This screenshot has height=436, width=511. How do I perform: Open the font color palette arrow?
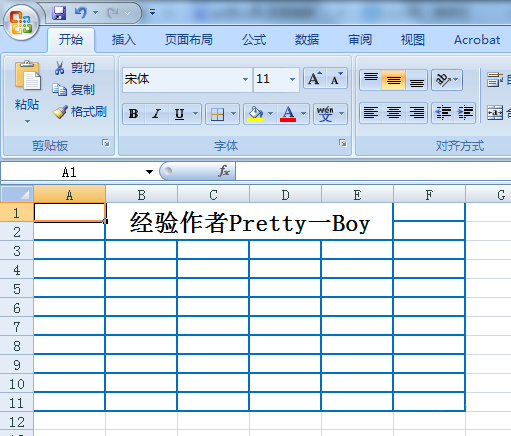tap(304, 114)
